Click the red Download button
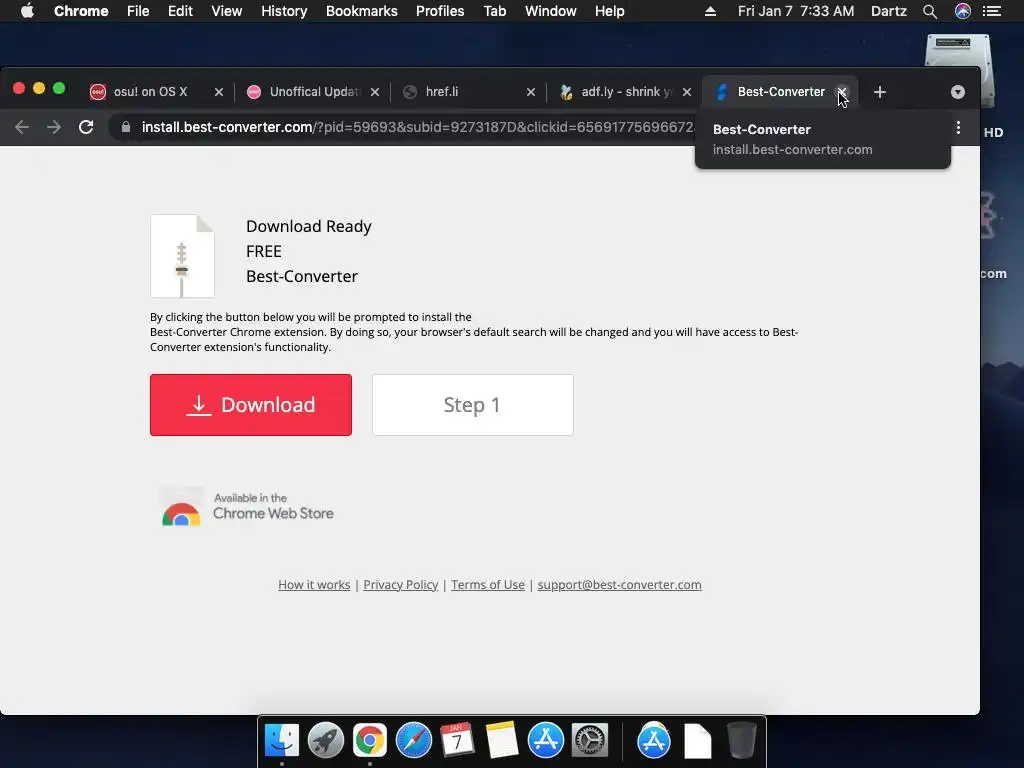 coord(251,405)
